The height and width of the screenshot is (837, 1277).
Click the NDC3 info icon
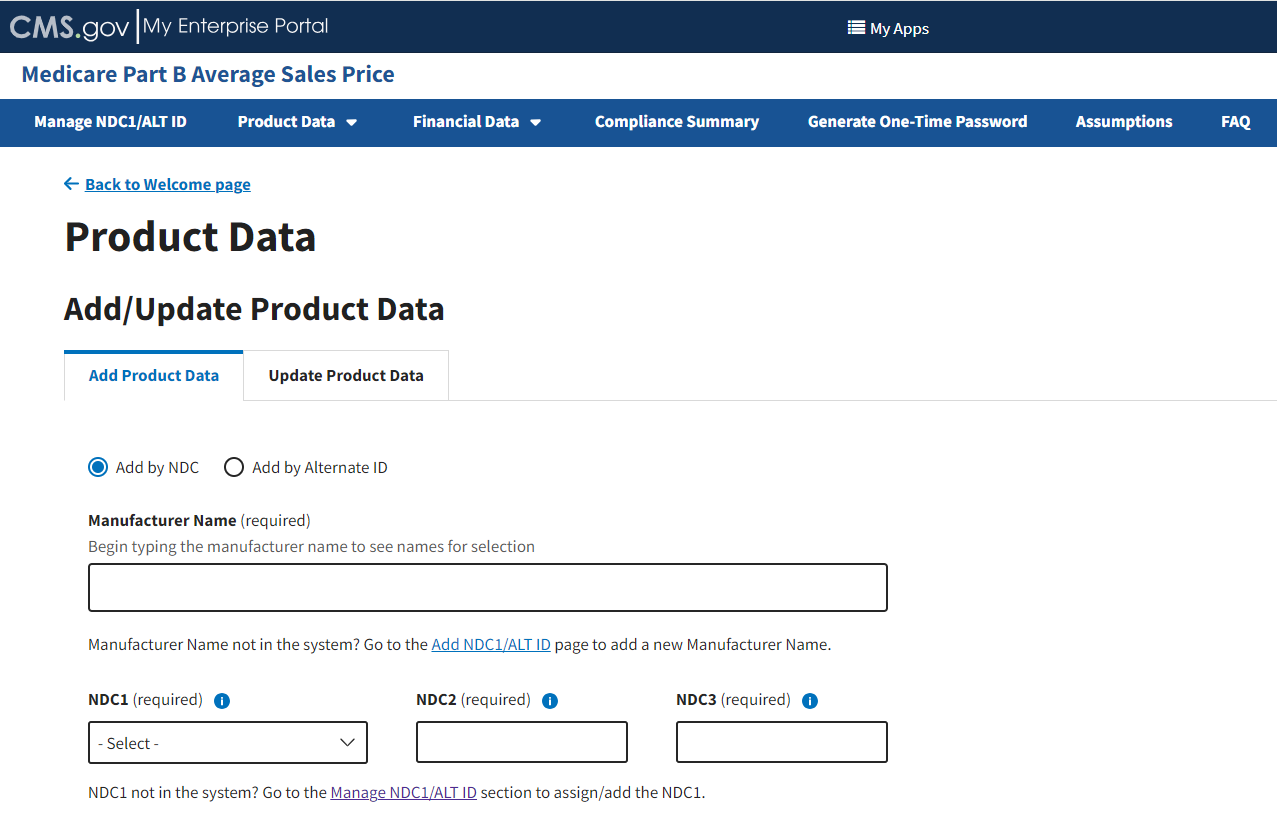pyautogui.click(x=810, y=701)
